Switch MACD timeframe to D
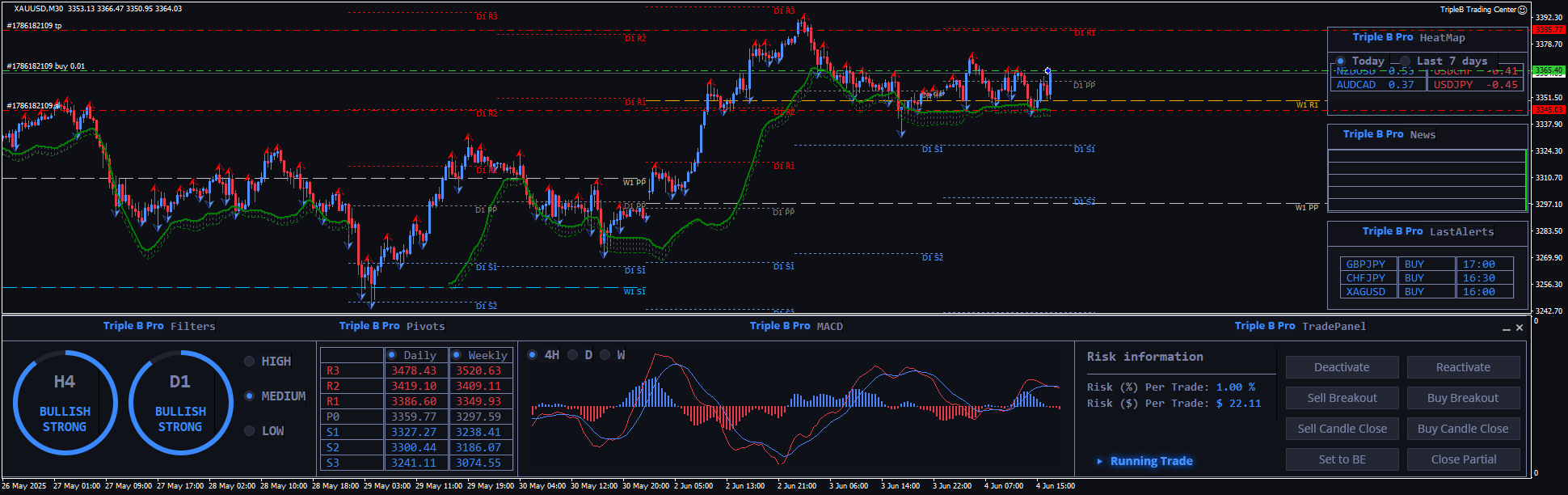This screenshot has height=495, width=1568. click(x=573, y=355)
